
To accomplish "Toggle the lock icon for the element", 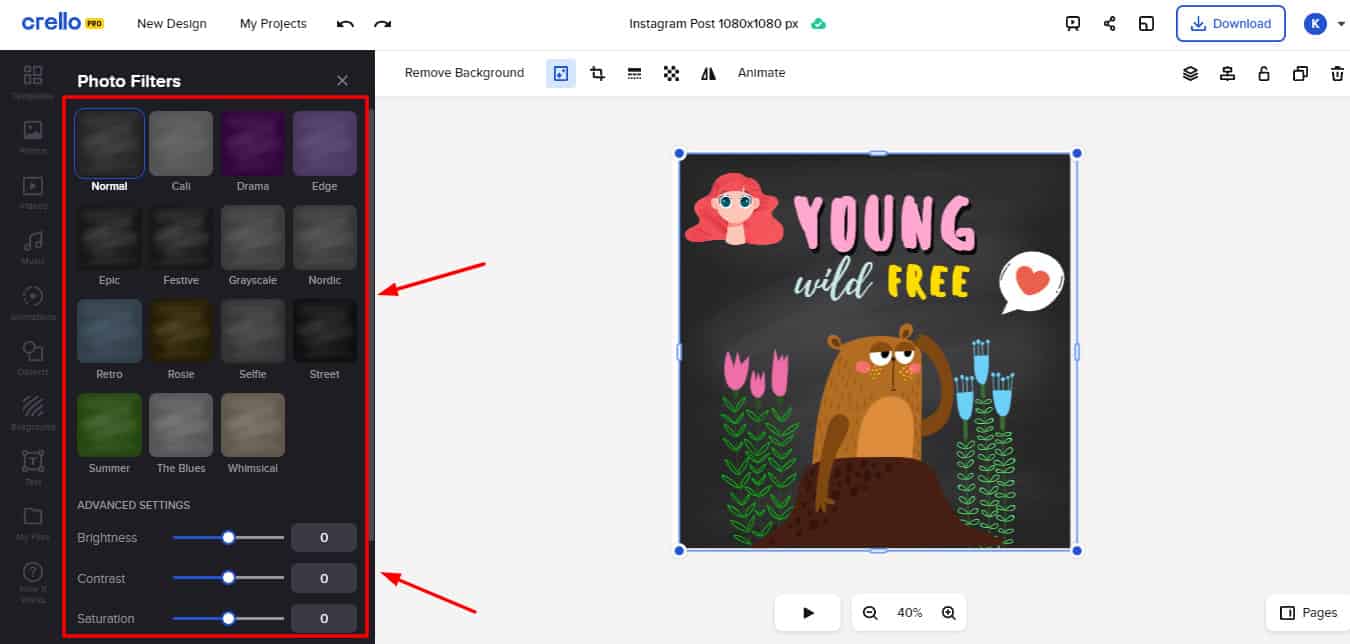I will (1264, 73).
